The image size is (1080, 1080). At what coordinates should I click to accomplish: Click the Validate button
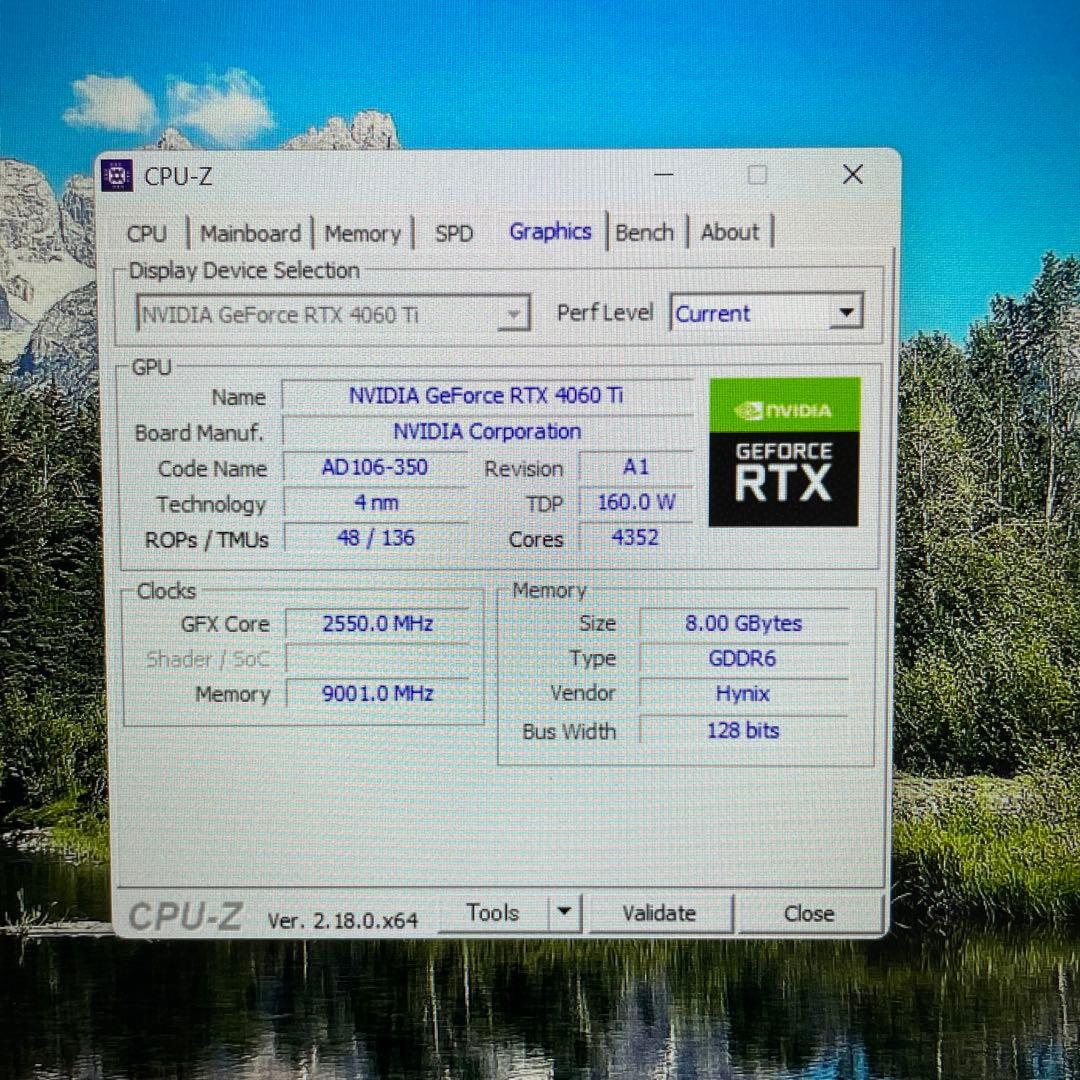pos(660,913)
